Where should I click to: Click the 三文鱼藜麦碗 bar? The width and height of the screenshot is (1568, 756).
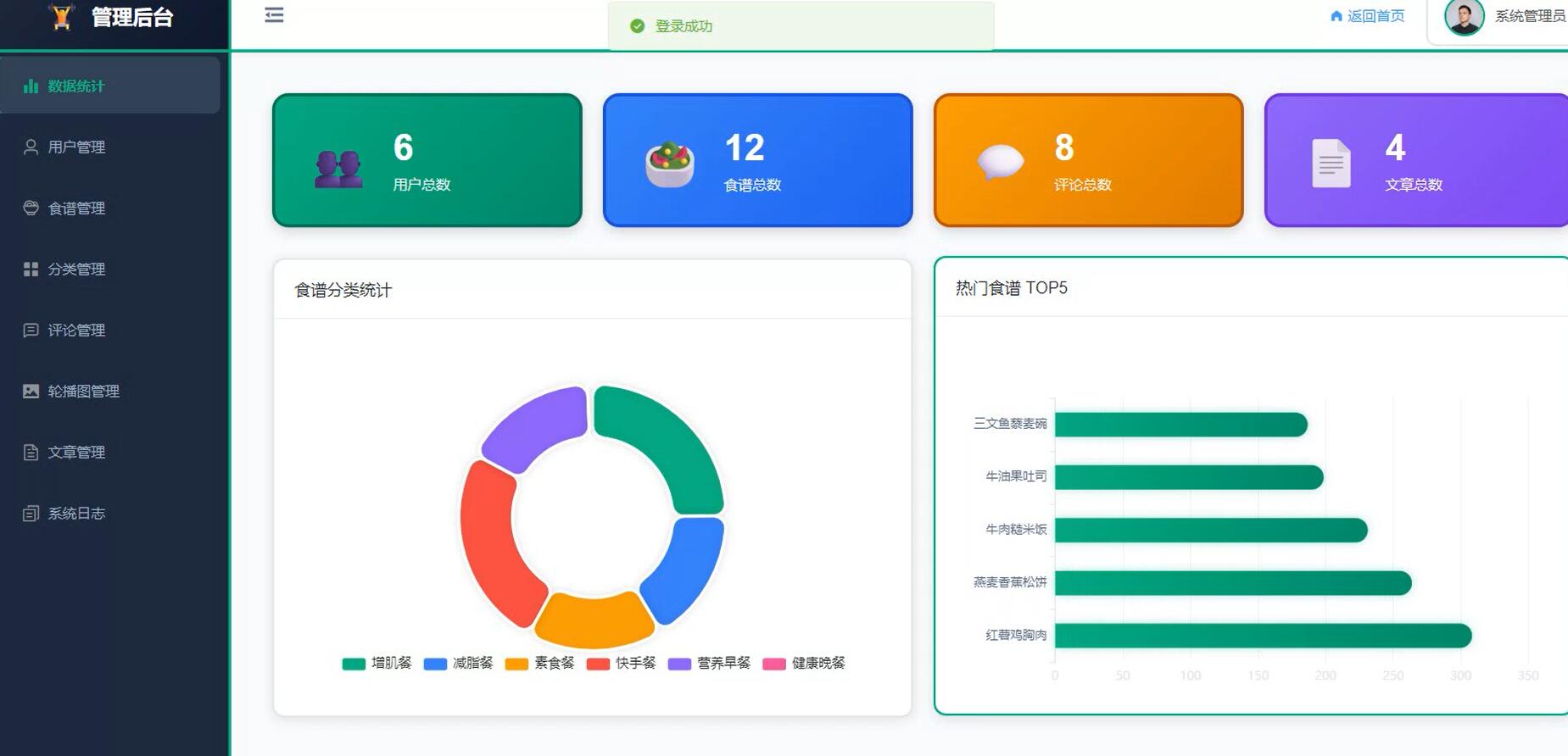tap(1180, 424)
